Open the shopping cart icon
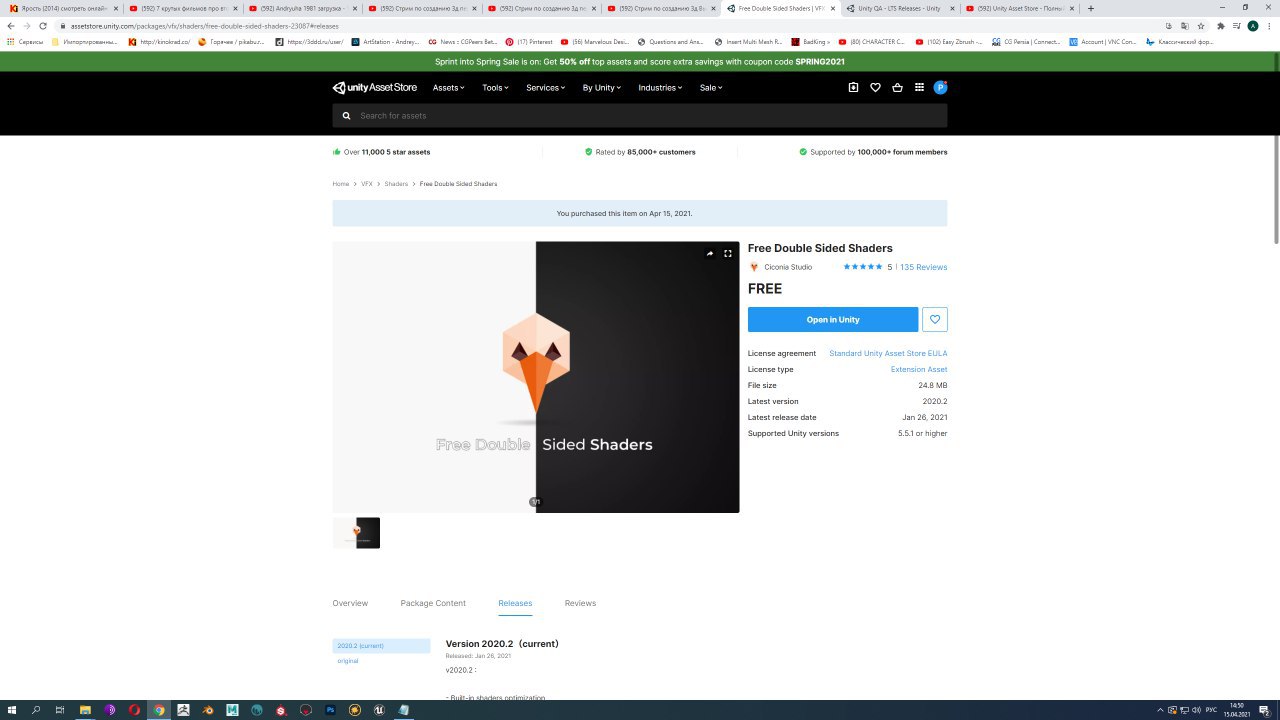This screenshot has height=720, width=1280. point(897,88)
